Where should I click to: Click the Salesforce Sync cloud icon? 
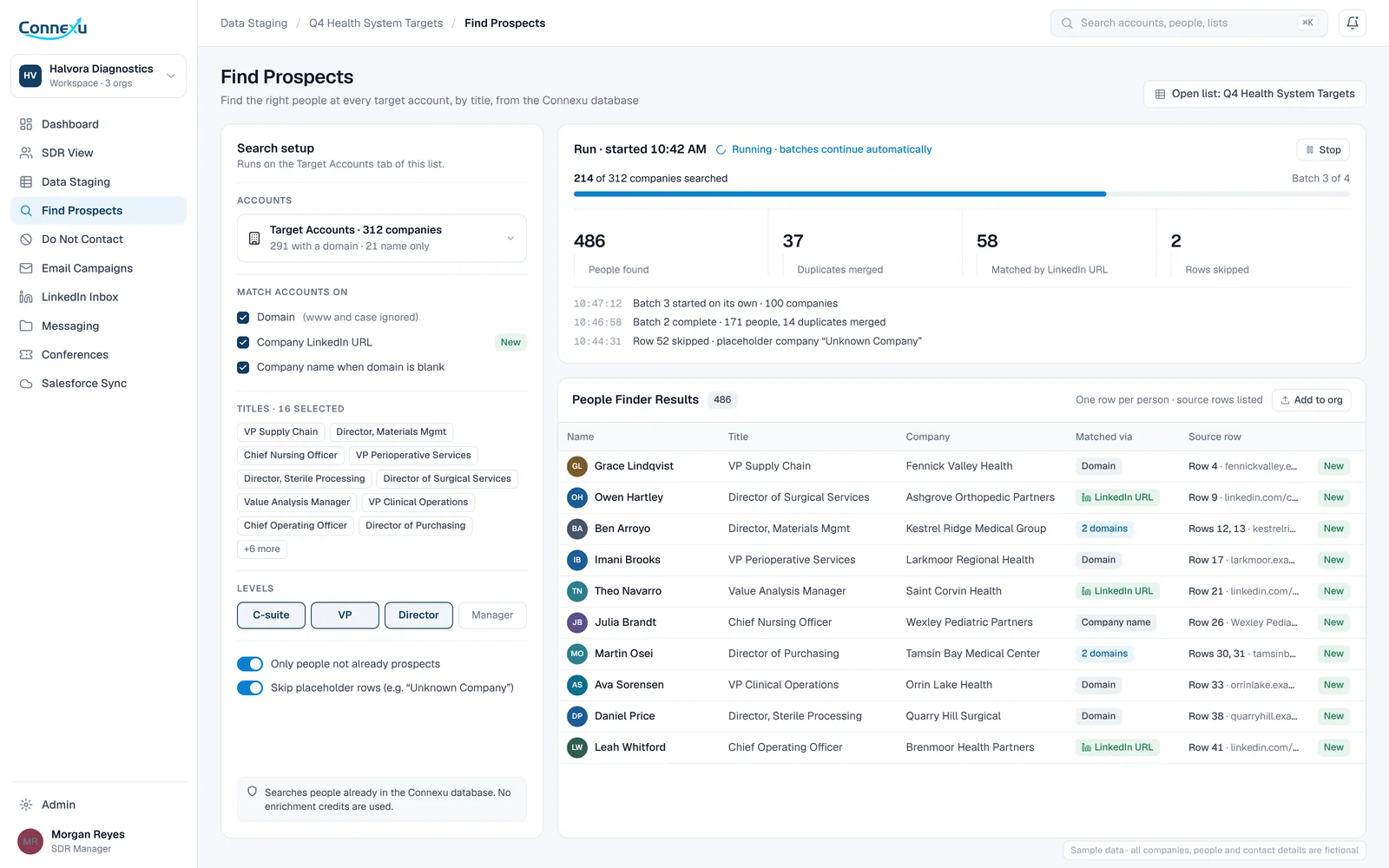coord(26,384)
